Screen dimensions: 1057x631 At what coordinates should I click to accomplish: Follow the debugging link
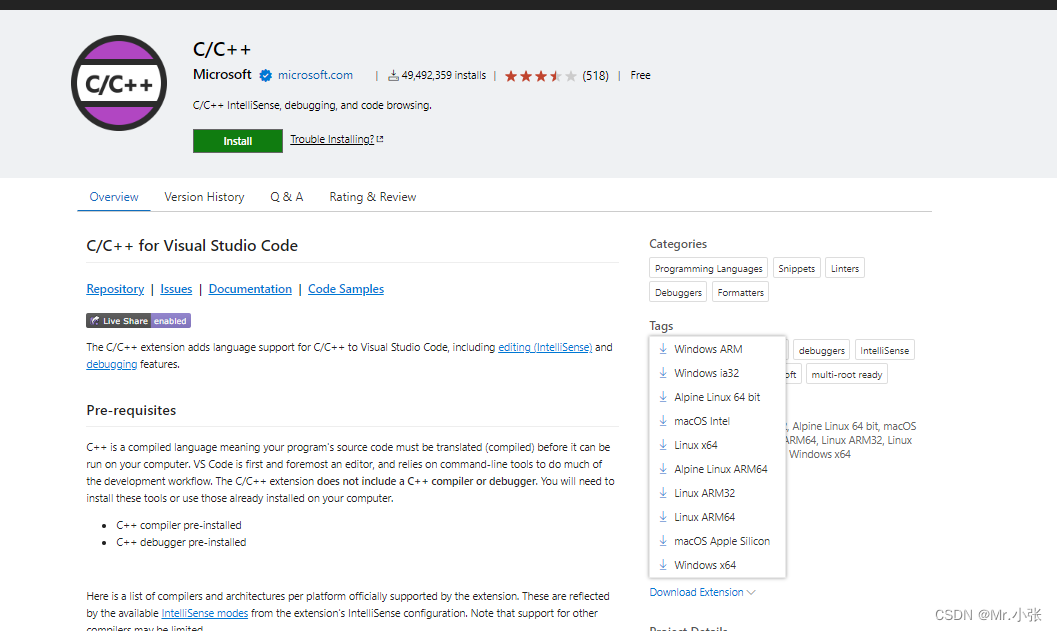click(111, 364)
